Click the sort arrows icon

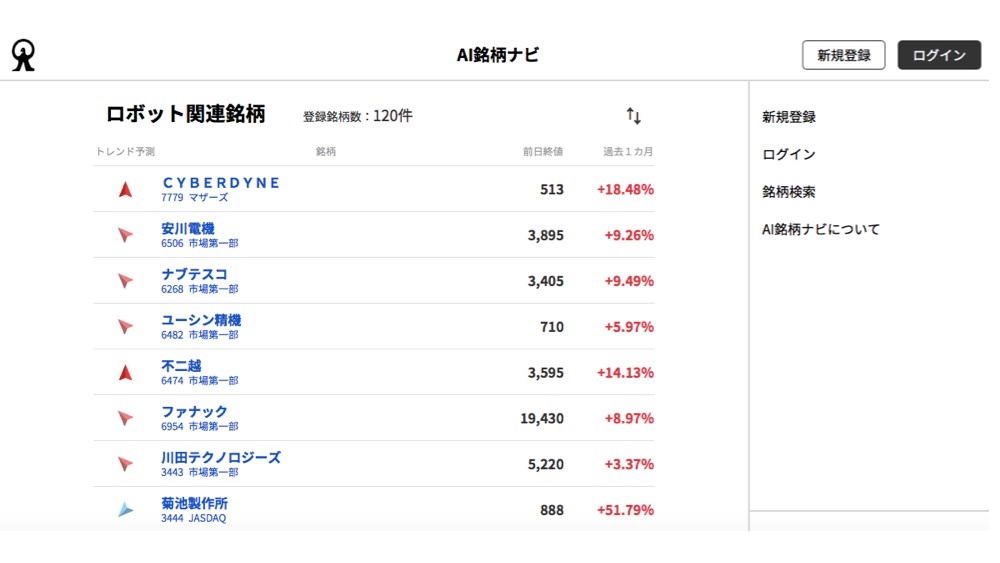633,116
